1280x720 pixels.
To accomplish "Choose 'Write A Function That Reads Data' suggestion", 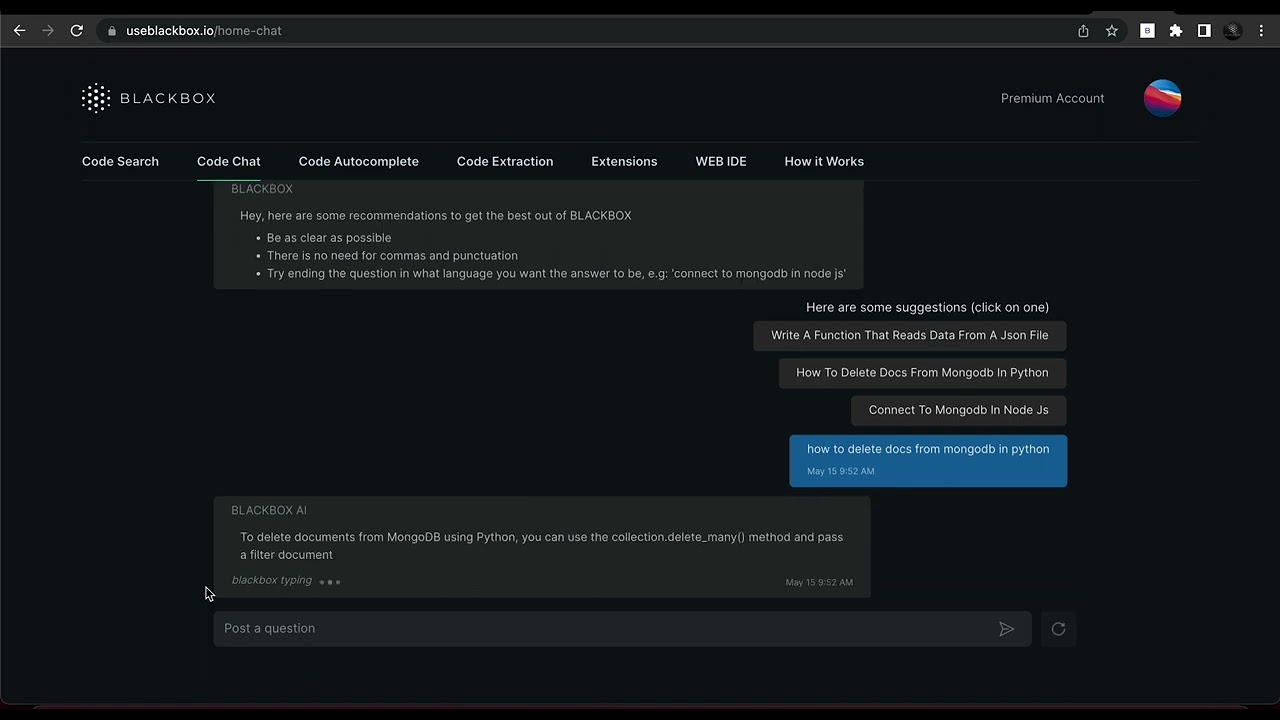I will [x=909, y=335].
